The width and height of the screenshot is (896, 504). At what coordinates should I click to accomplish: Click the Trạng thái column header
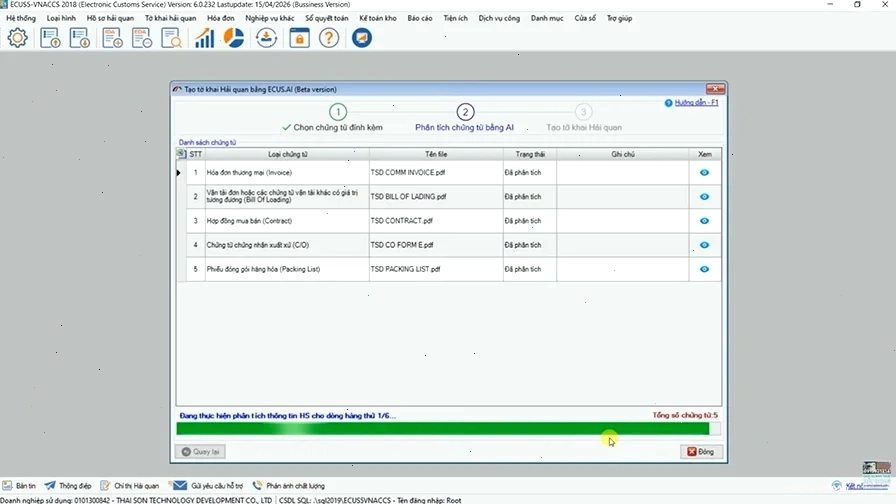tap(530, 154)
